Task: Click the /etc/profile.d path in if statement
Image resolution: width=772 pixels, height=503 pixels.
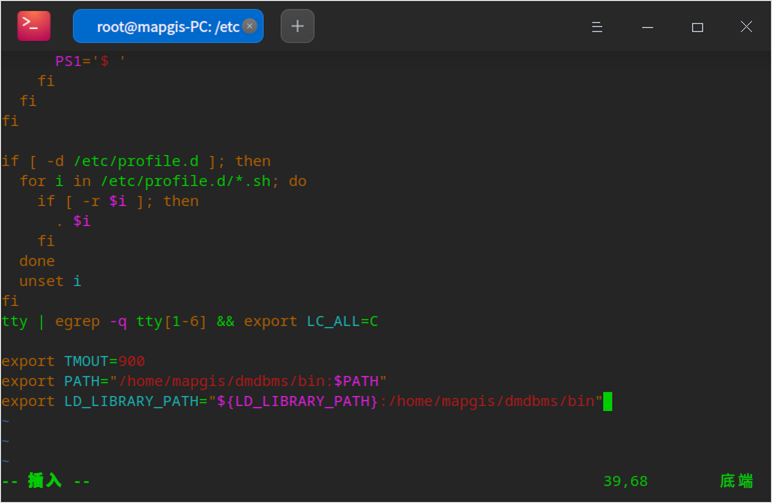Action: click(x=136, y=161)
